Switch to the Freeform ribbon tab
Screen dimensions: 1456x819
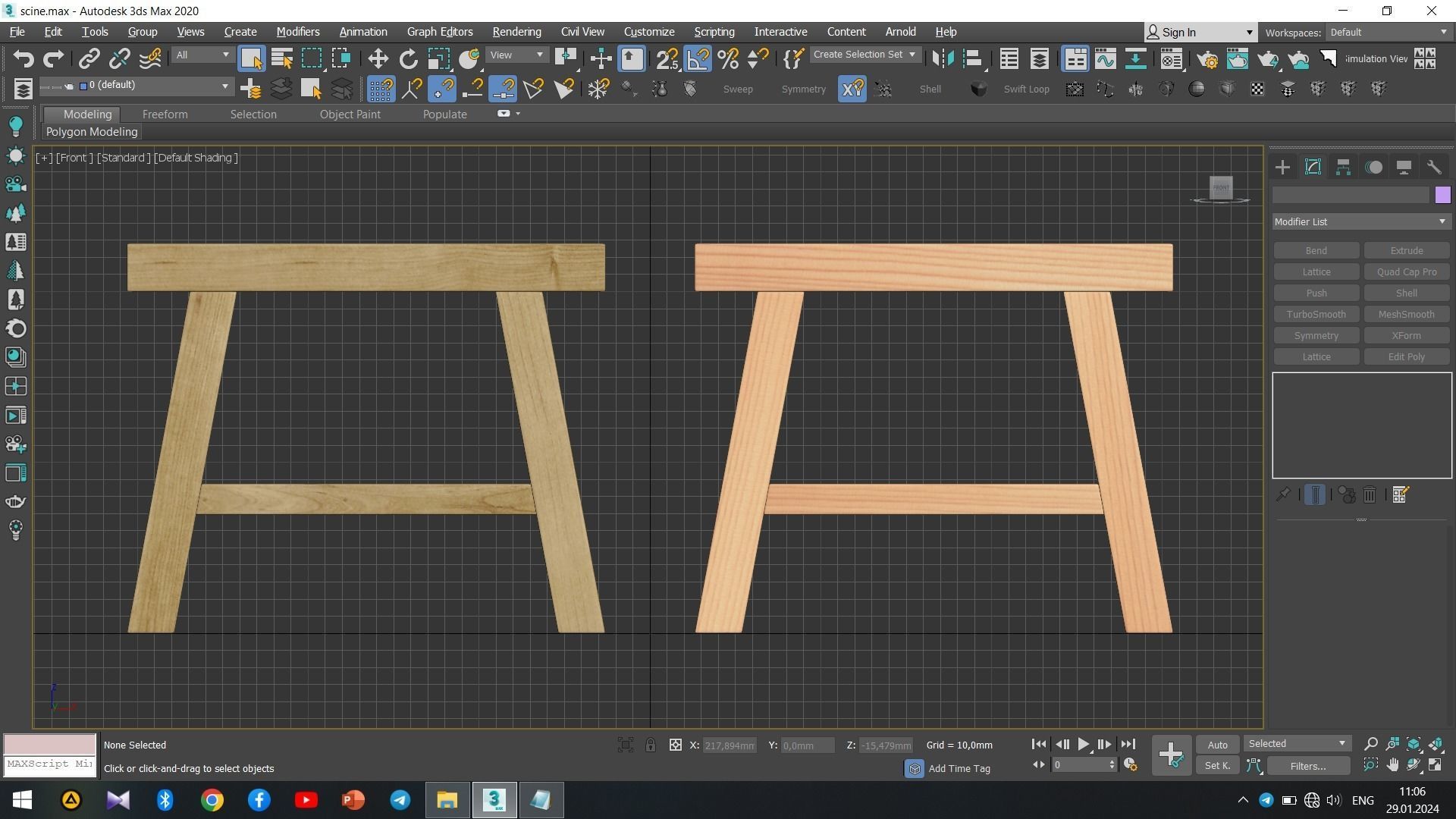tap(165, 115)
